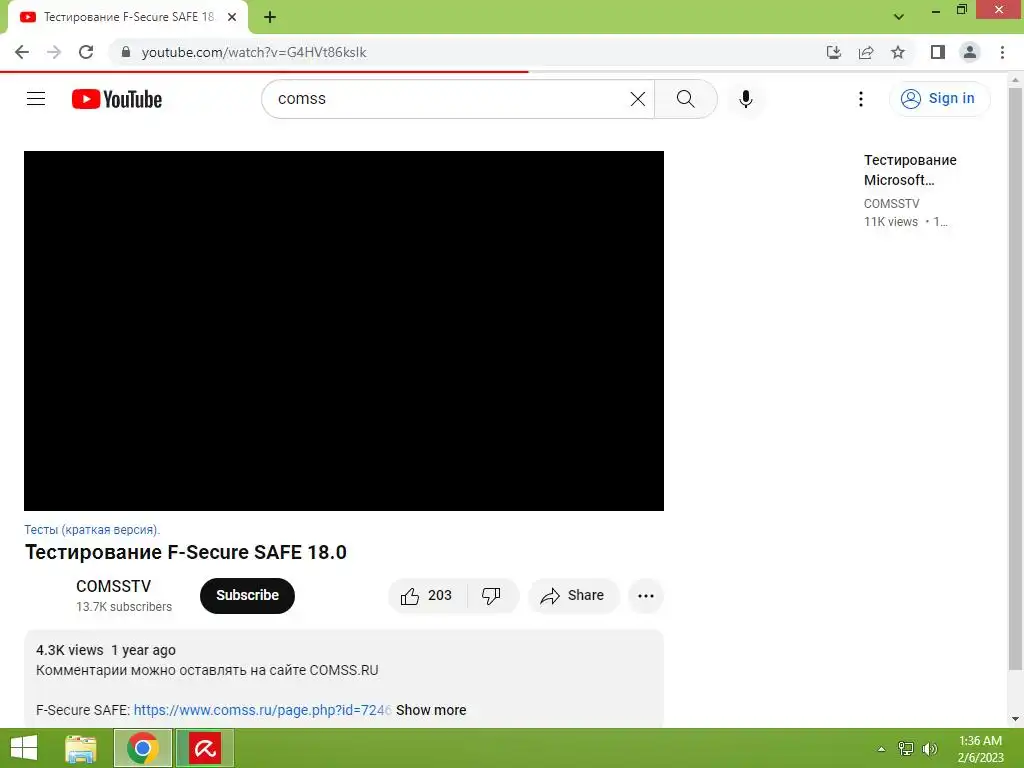
Task: Switch to Chrome in the taskbar
Action: click(143, 748)
